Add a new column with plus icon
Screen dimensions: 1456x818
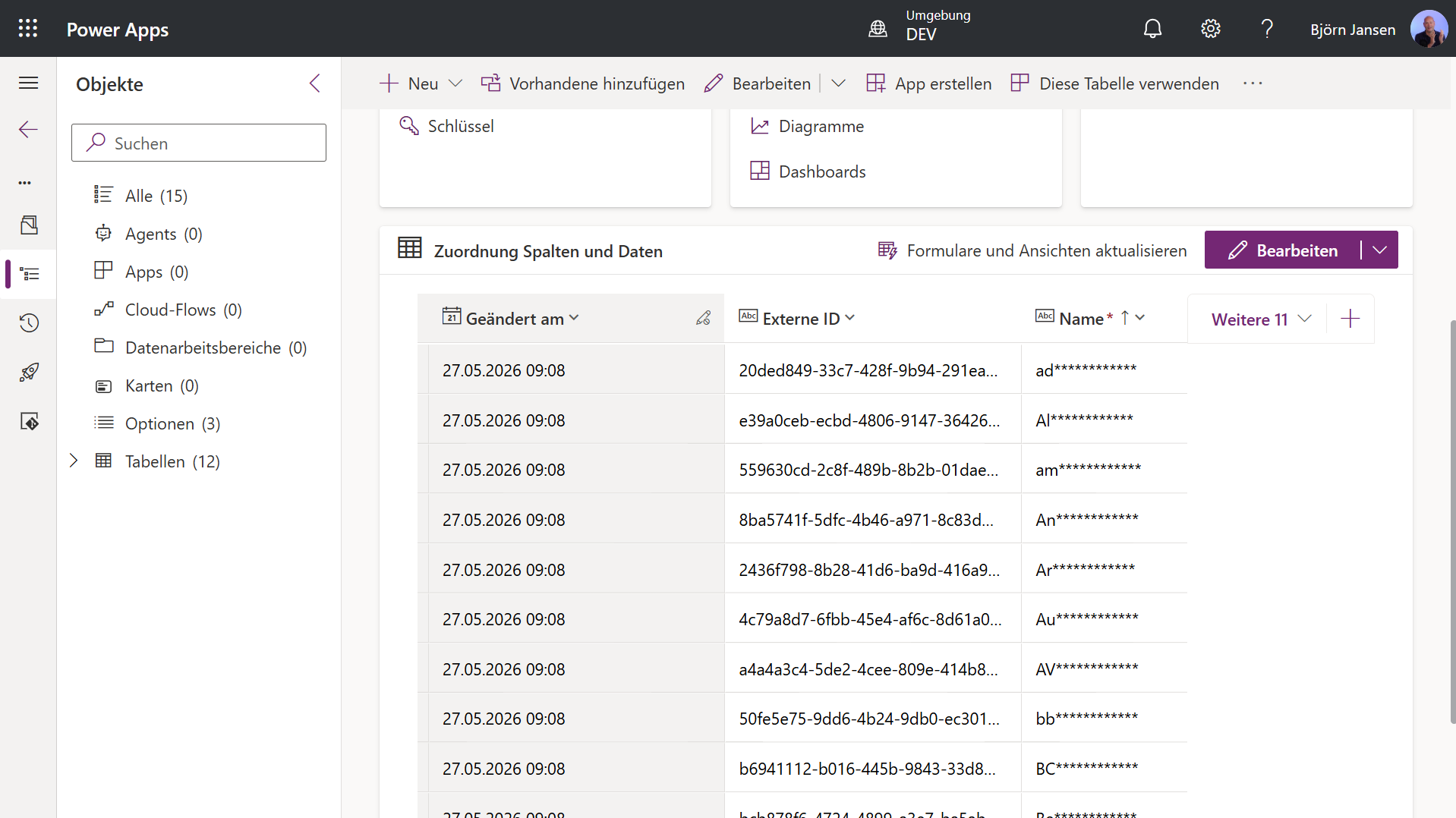coord(1350,319)
